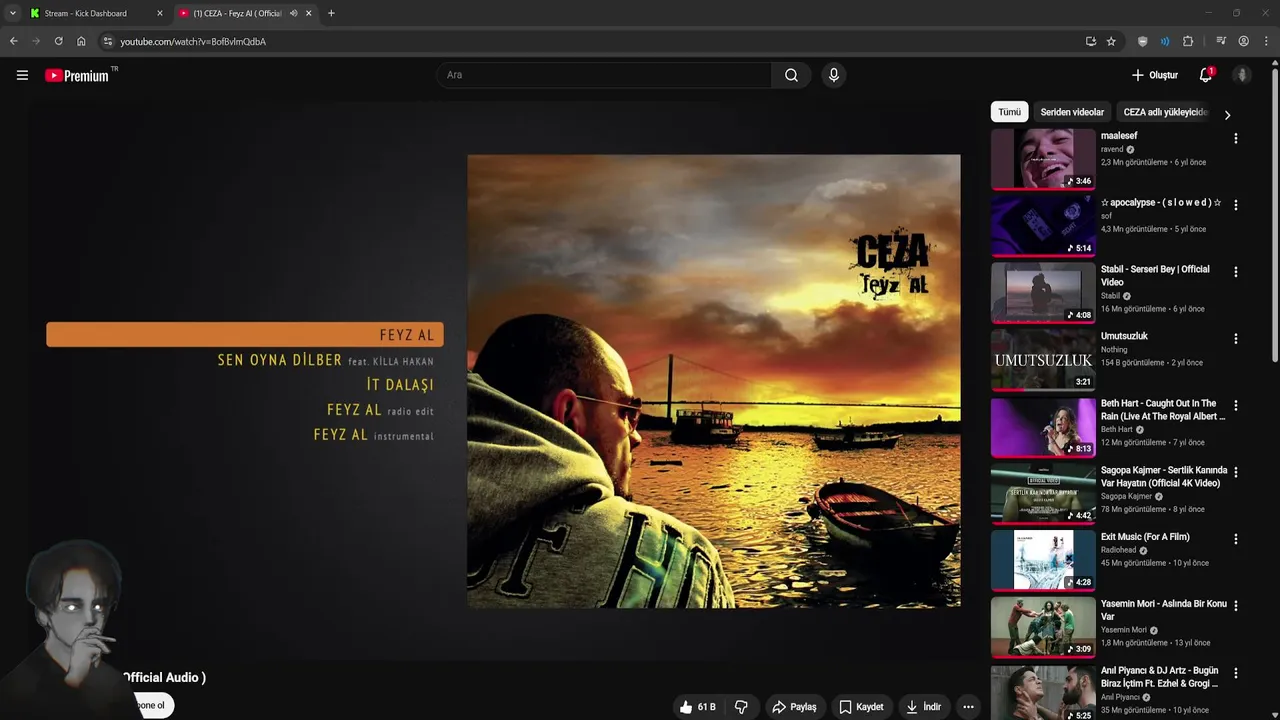Screen dimensions: 1280x720
Task: Open the extensions puzzle icon
Action: 1188,41
